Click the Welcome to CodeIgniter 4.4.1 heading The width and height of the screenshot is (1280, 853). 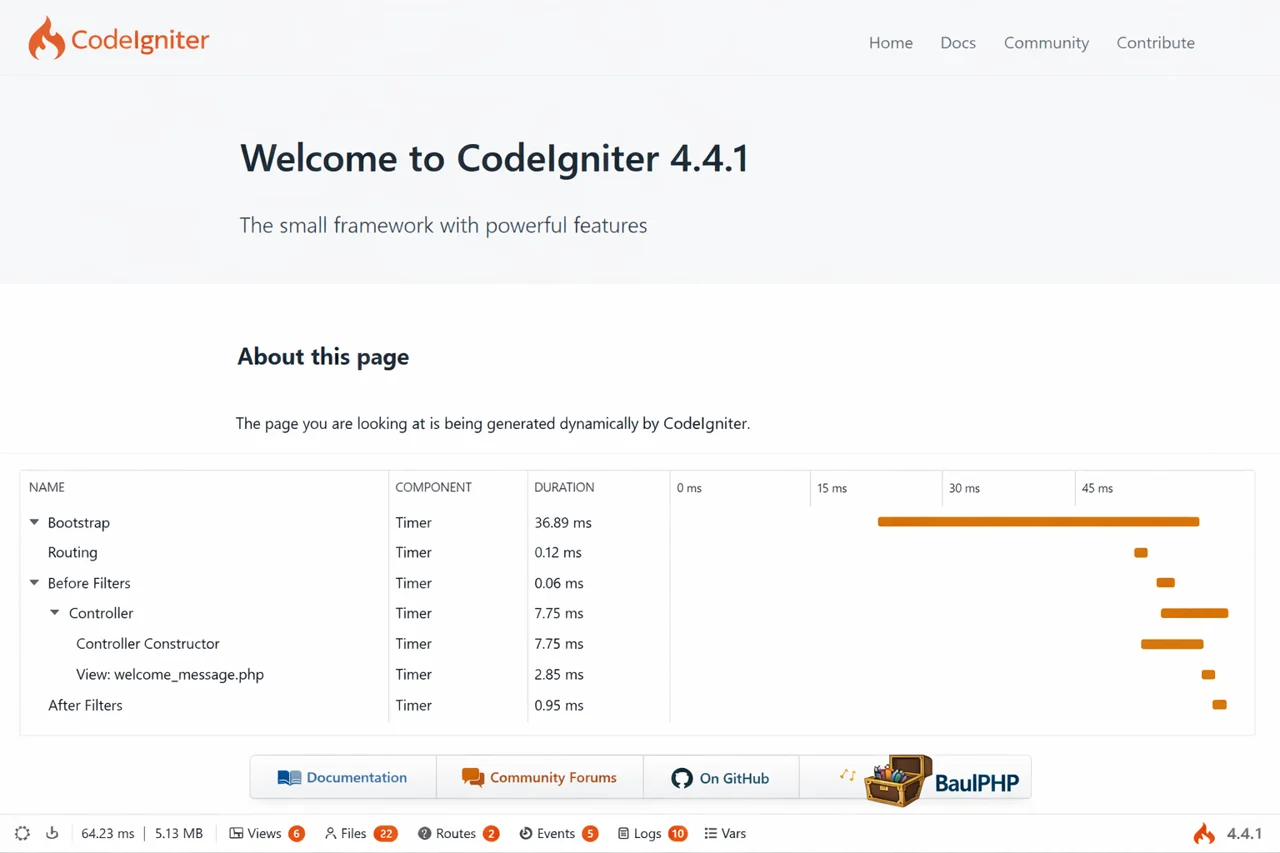pyautogui.click(x=494, y=158)
